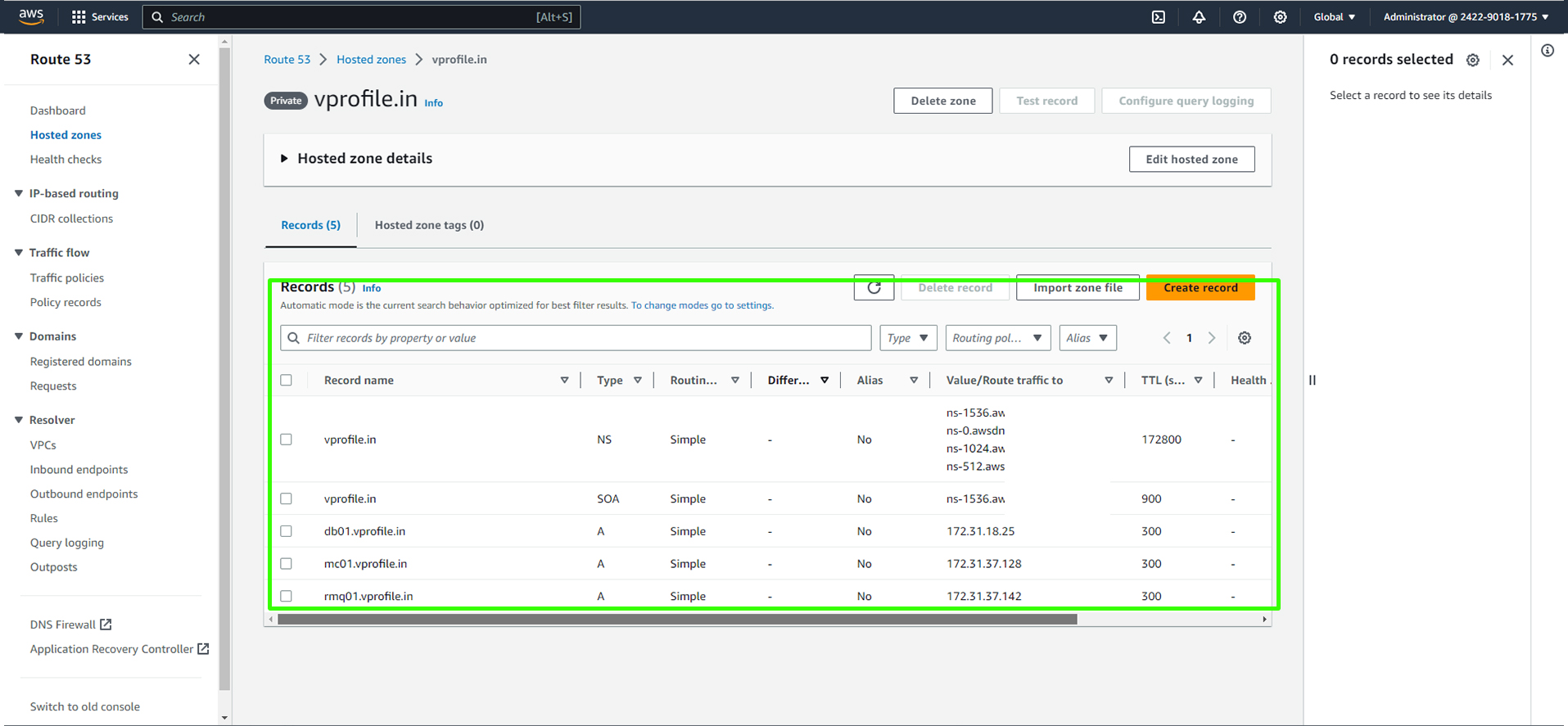This screenshot has width=1568, height=726.
Task: Click the split panel resize handle
Action: (1313, 380)
